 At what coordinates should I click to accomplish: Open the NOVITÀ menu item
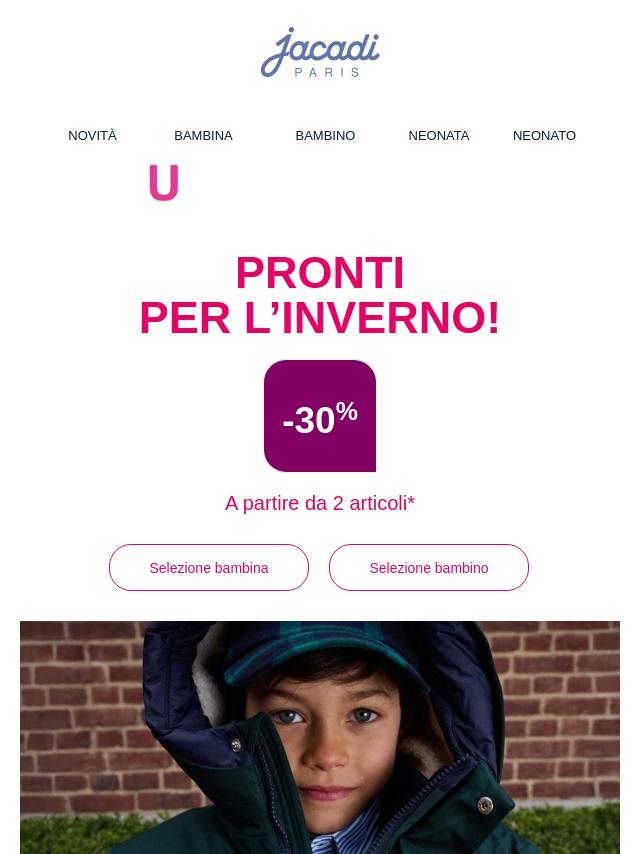[x=92, y=136]
